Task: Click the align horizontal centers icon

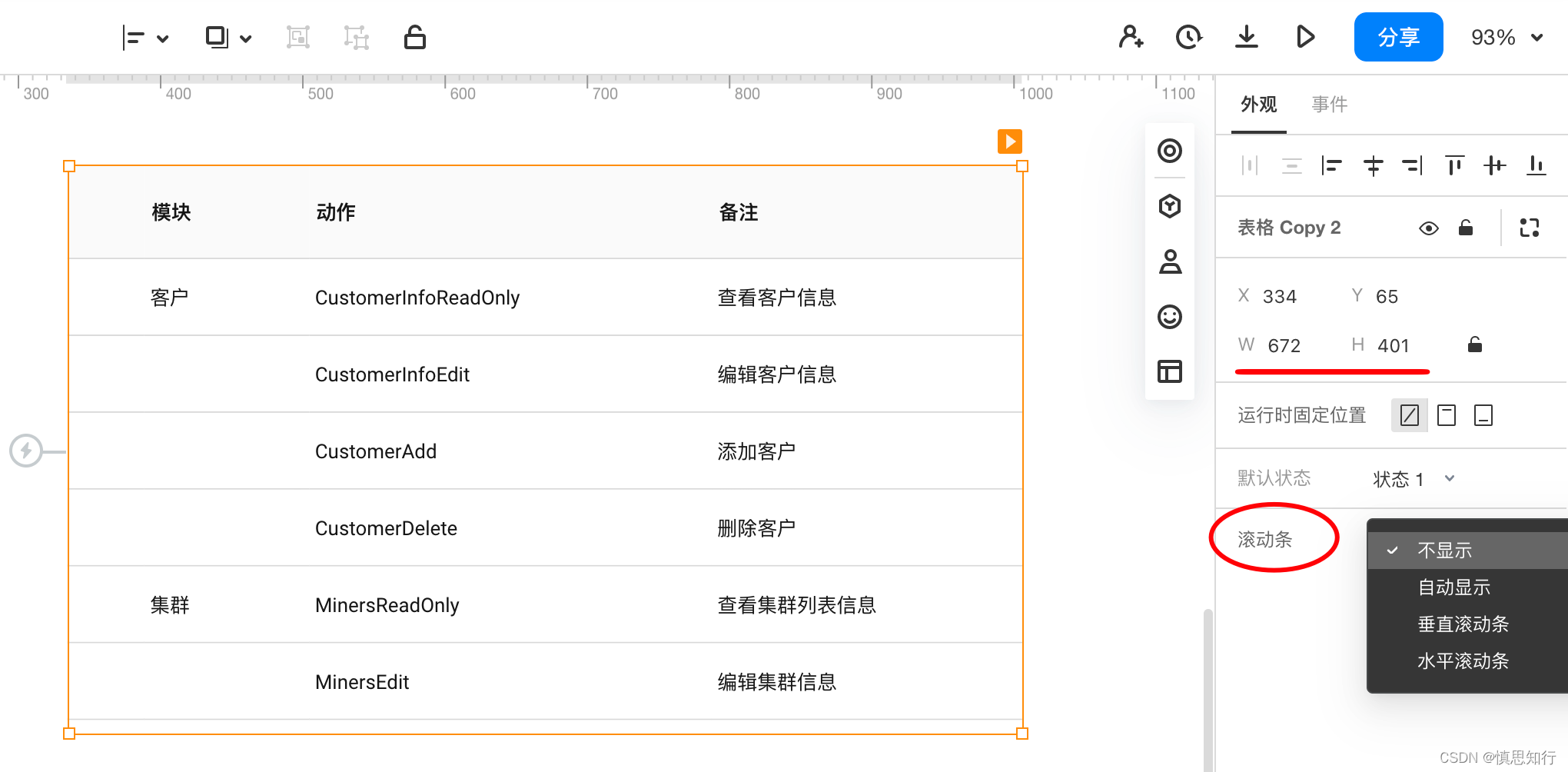Action: point(1373,165)
